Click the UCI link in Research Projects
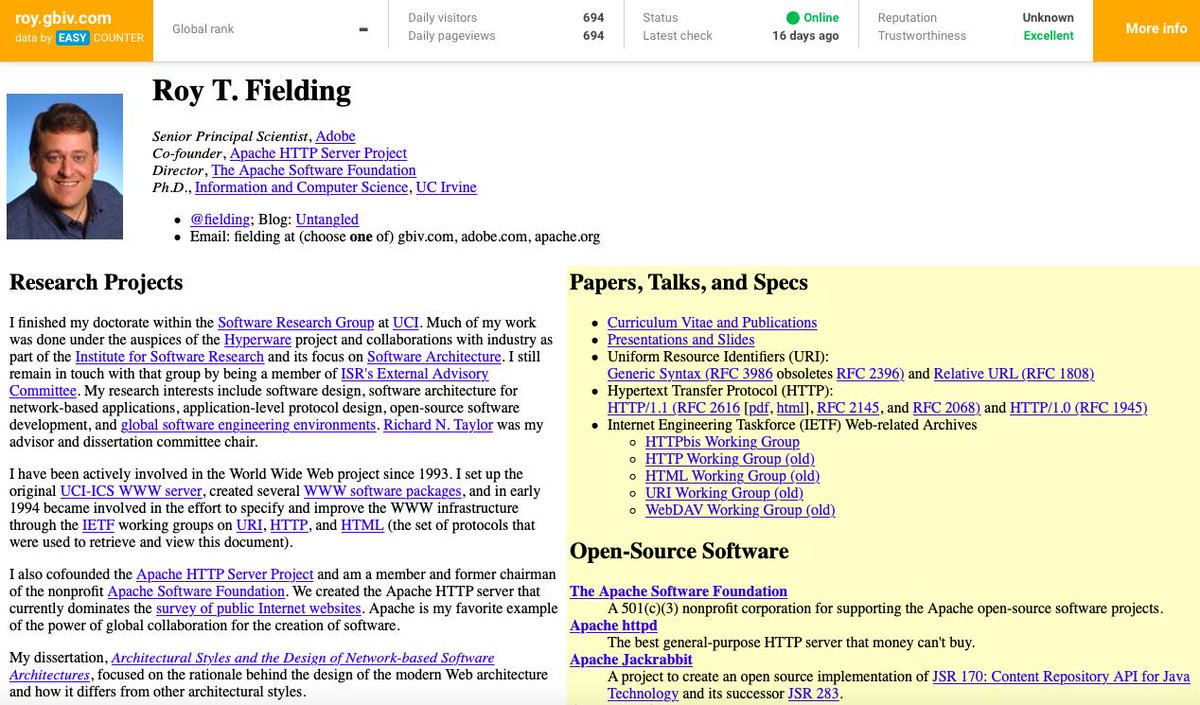This screenshot has width=1200, height=705. point(406,323)
